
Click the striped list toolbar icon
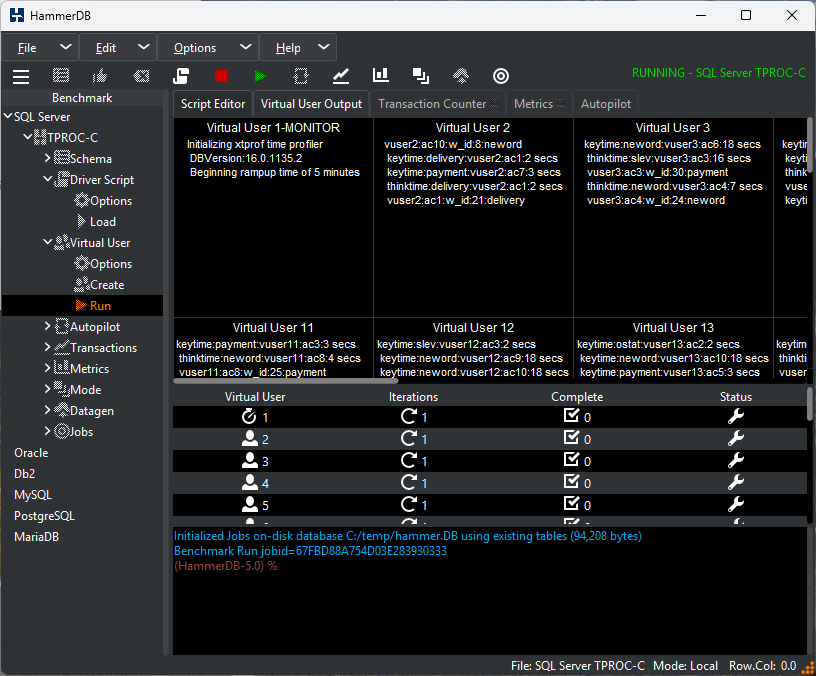[61, 75]
